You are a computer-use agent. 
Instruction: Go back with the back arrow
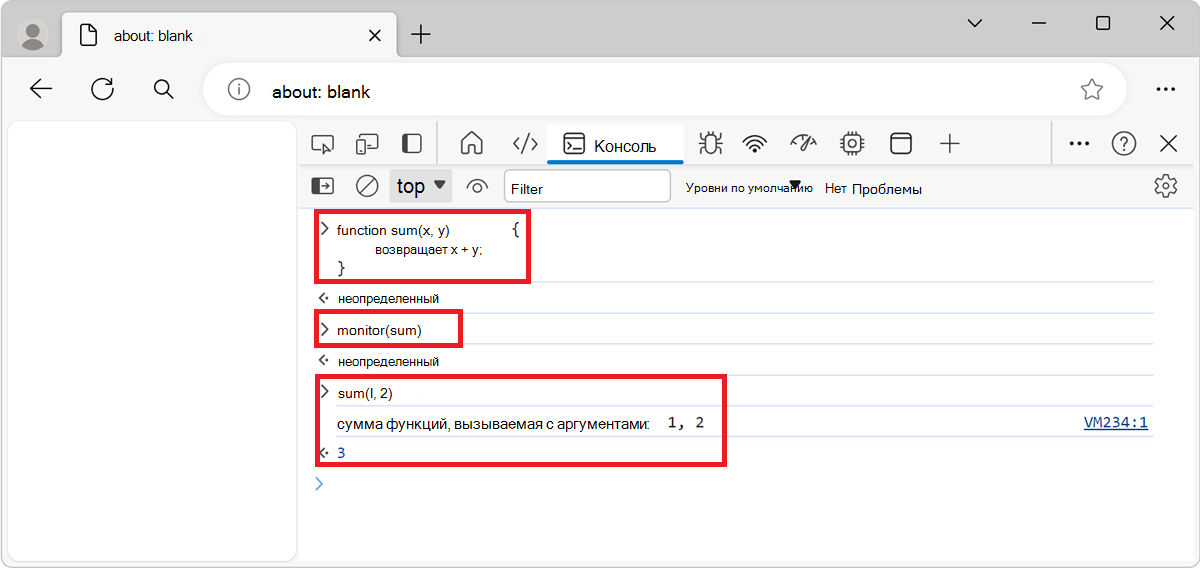41,90
